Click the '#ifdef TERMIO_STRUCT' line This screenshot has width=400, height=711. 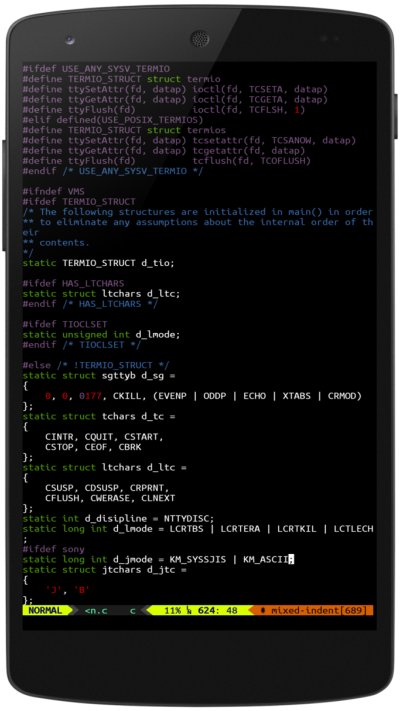pos(79,202)
